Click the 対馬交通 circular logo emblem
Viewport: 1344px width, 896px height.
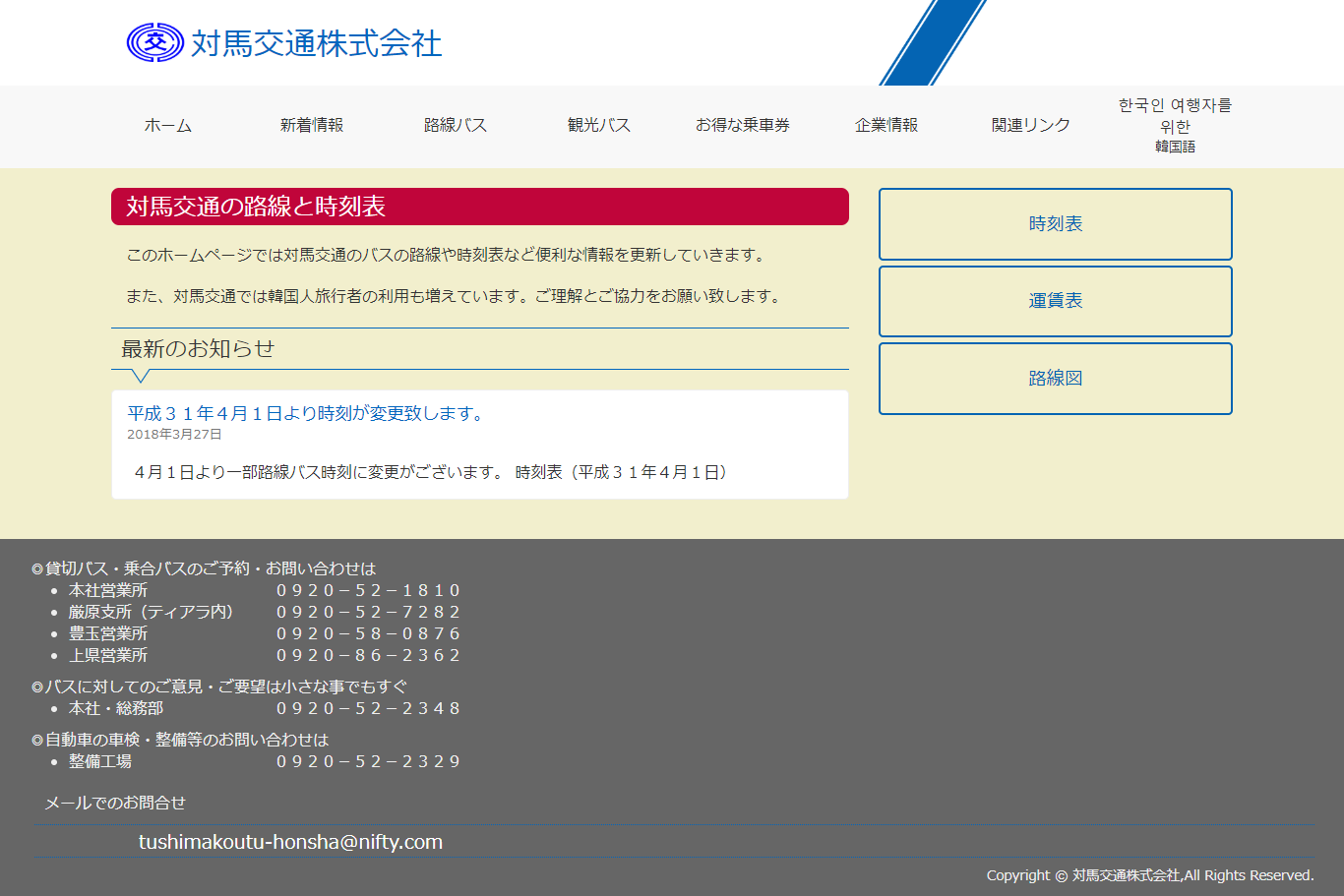click(x=155, y=42)
